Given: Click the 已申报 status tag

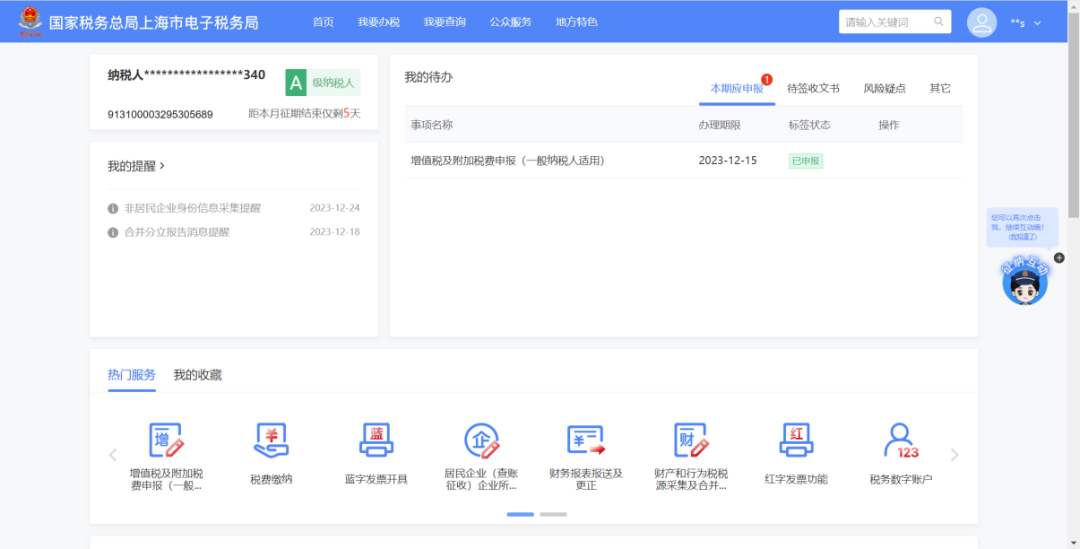Looking at the screenshot, I should pos(806,161).
